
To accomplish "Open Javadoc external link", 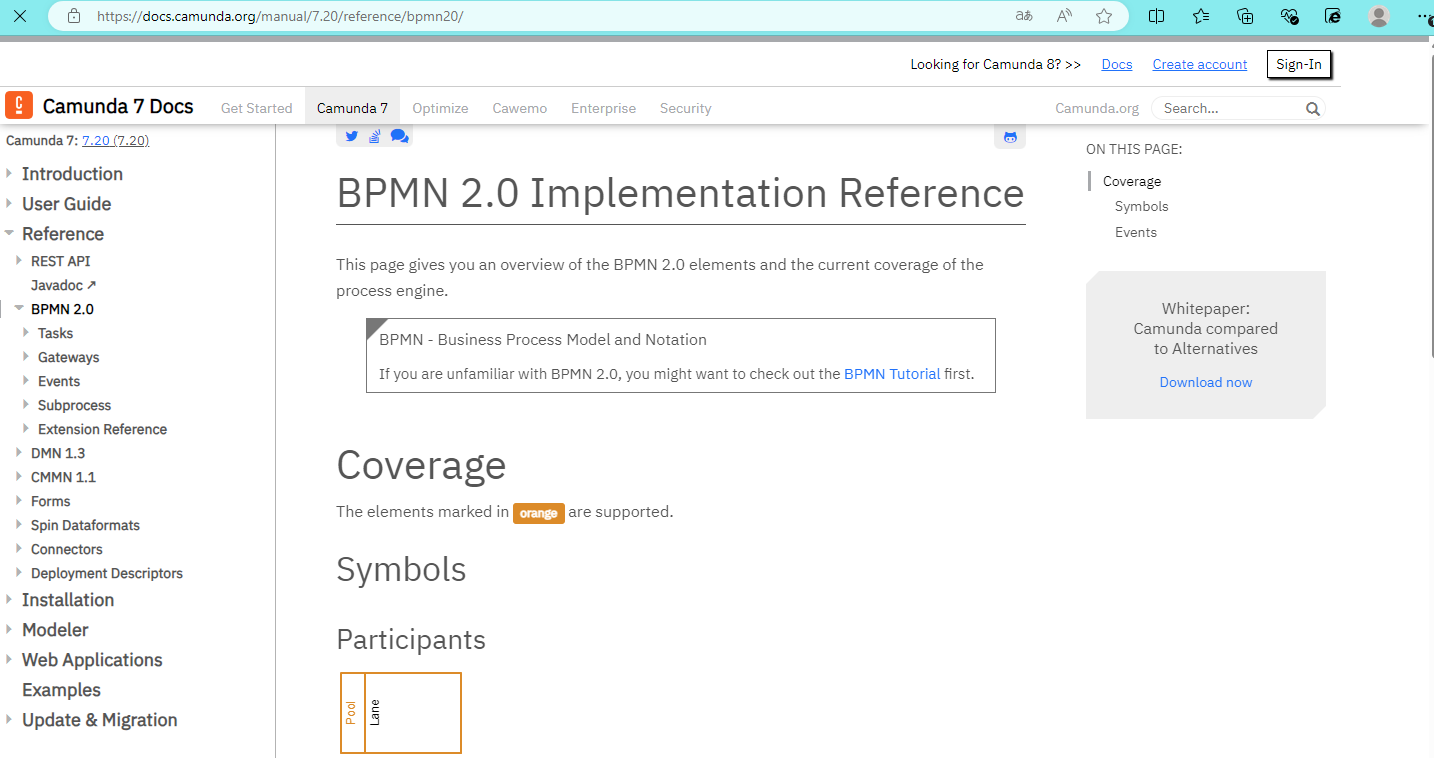I will tap(64, 285).
